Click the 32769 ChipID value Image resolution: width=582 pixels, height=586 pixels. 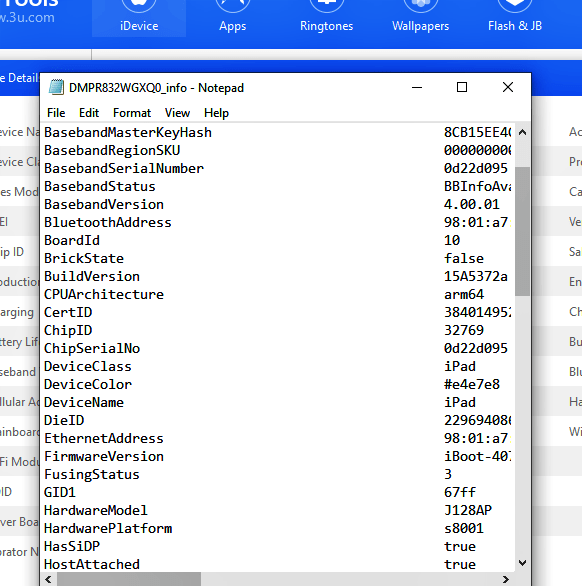tap(464, 330)
